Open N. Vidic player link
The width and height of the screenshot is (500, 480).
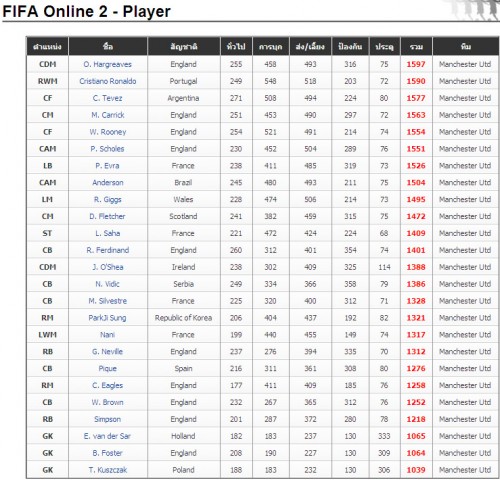107,284
